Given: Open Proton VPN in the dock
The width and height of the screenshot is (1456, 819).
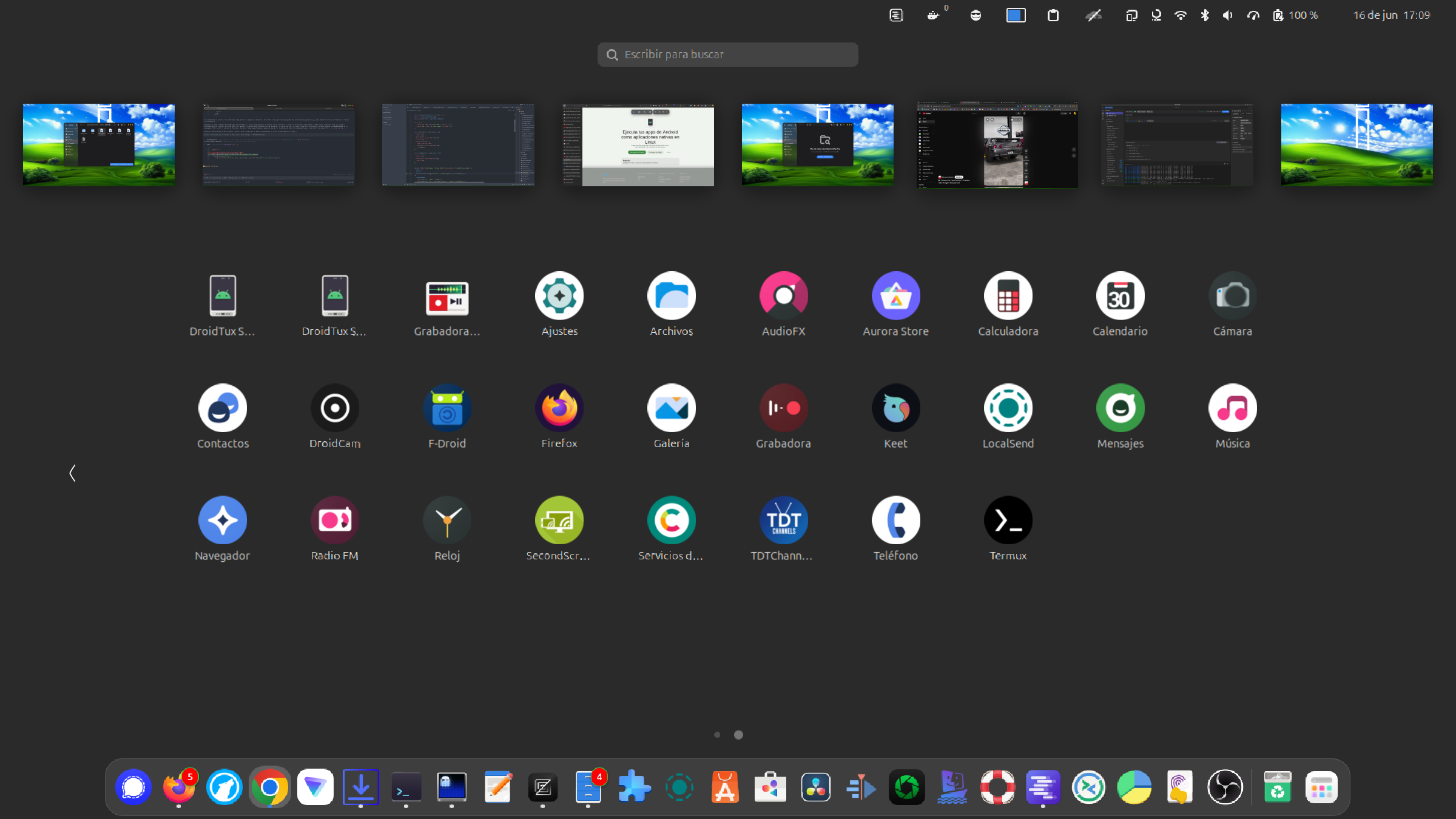Looking at the screenshot, I should coord(315,787).
